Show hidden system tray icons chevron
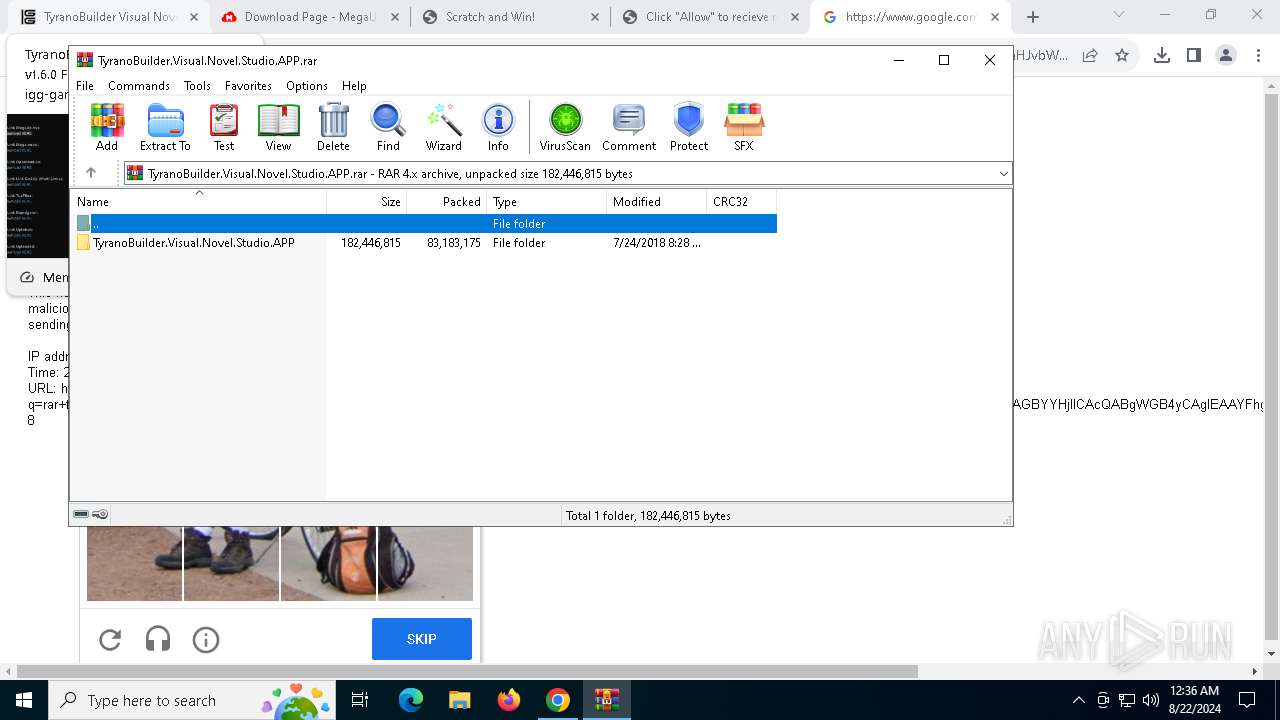The image size is (1280, 720). pos(1079,700)
